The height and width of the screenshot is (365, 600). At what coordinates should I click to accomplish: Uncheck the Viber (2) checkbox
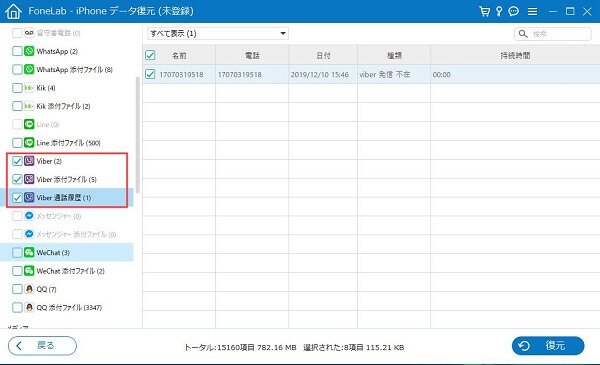17,161
